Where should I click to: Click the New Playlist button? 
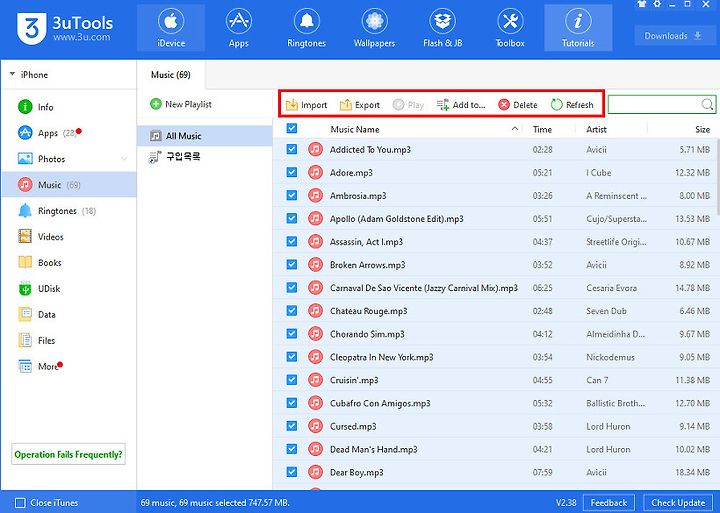181,104
